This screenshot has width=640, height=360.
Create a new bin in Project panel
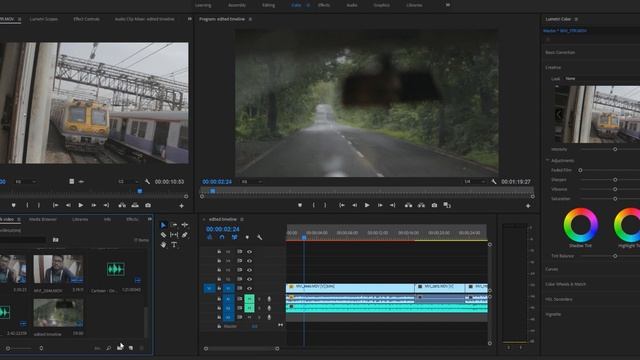point(120,348)
